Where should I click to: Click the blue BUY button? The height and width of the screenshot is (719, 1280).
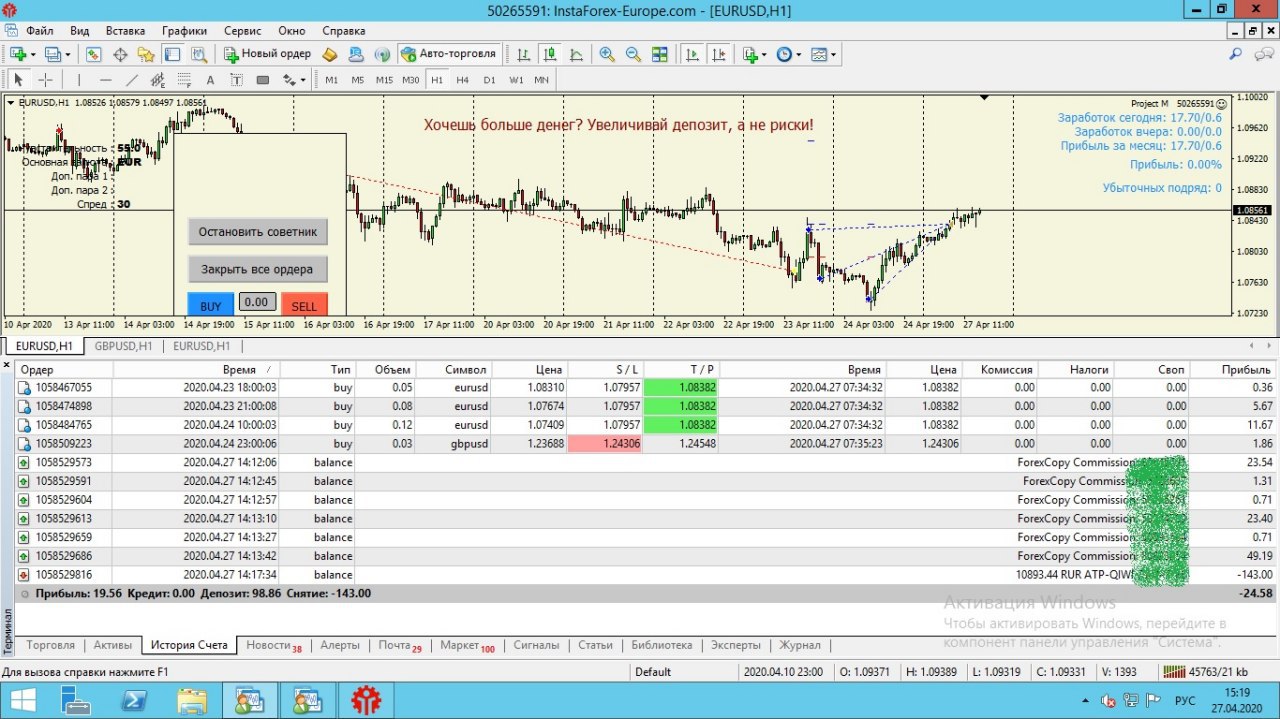(x=211, y=304)
